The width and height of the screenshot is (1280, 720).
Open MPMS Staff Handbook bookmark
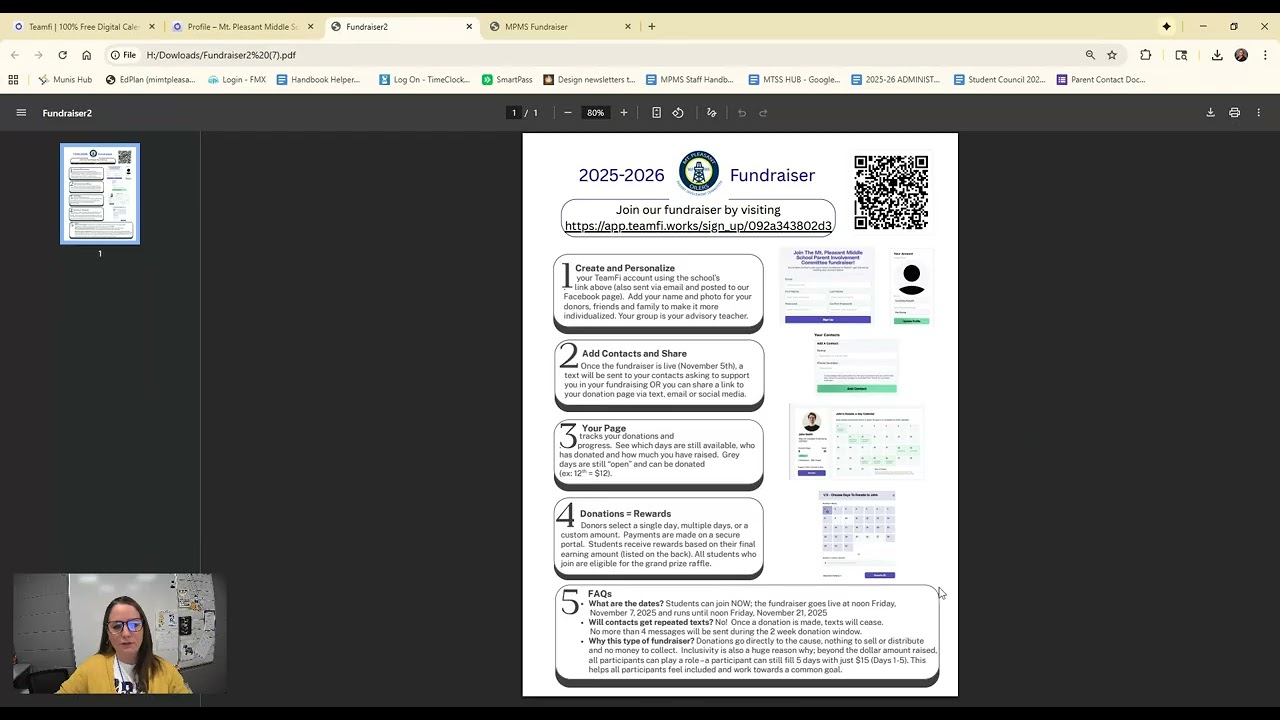690,80
